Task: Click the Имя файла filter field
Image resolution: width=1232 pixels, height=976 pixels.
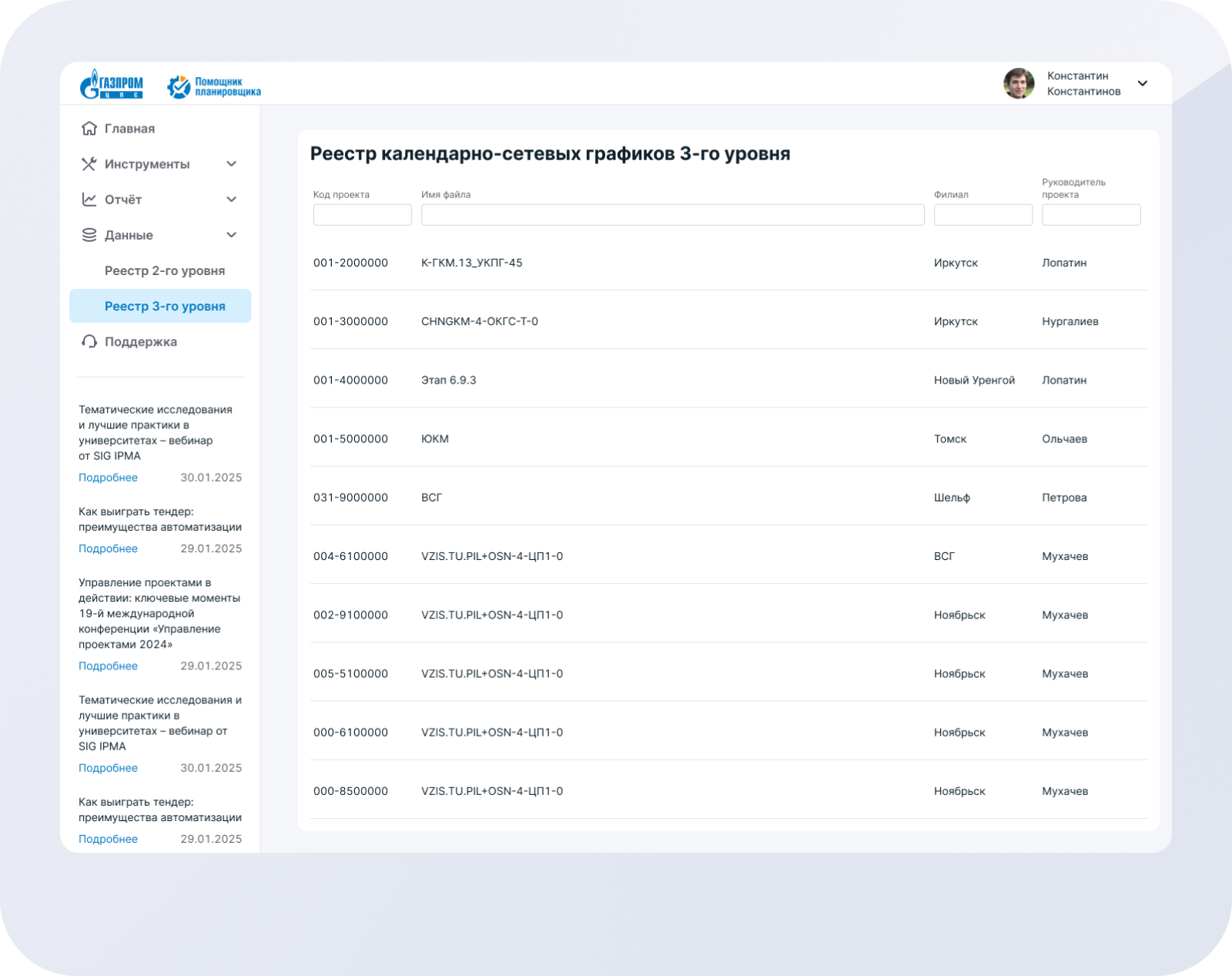Action: tap(672, 215)
